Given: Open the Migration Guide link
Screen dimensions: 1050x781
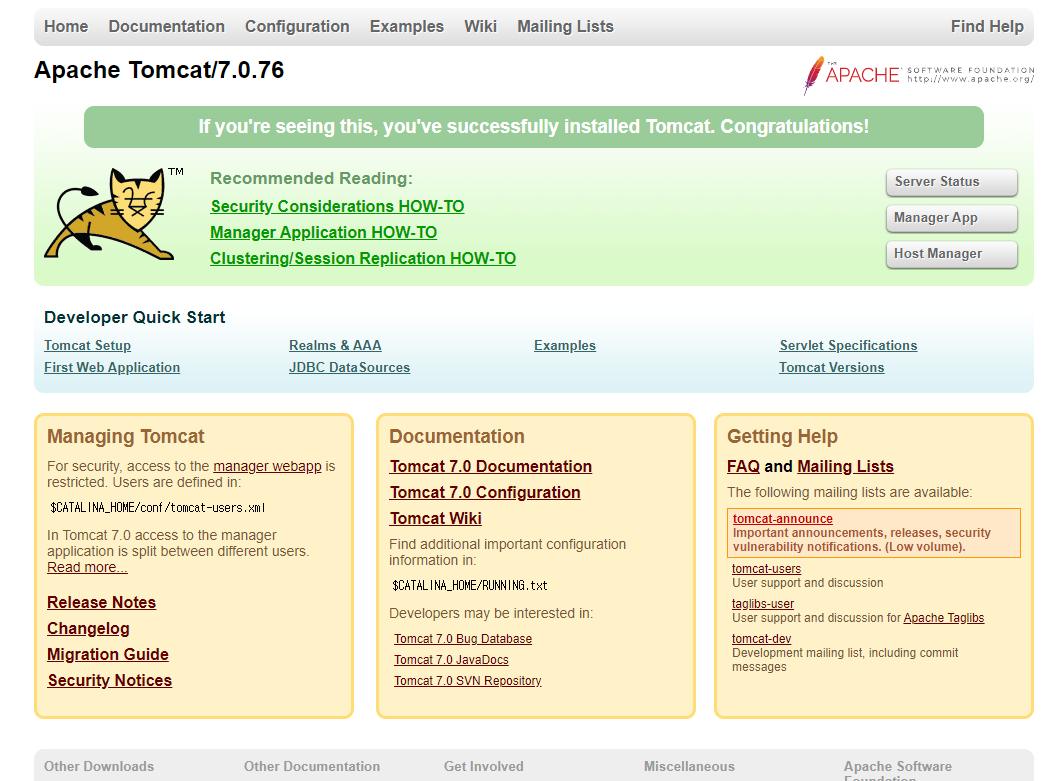Looking at the screenshot, I should [108, 655].
